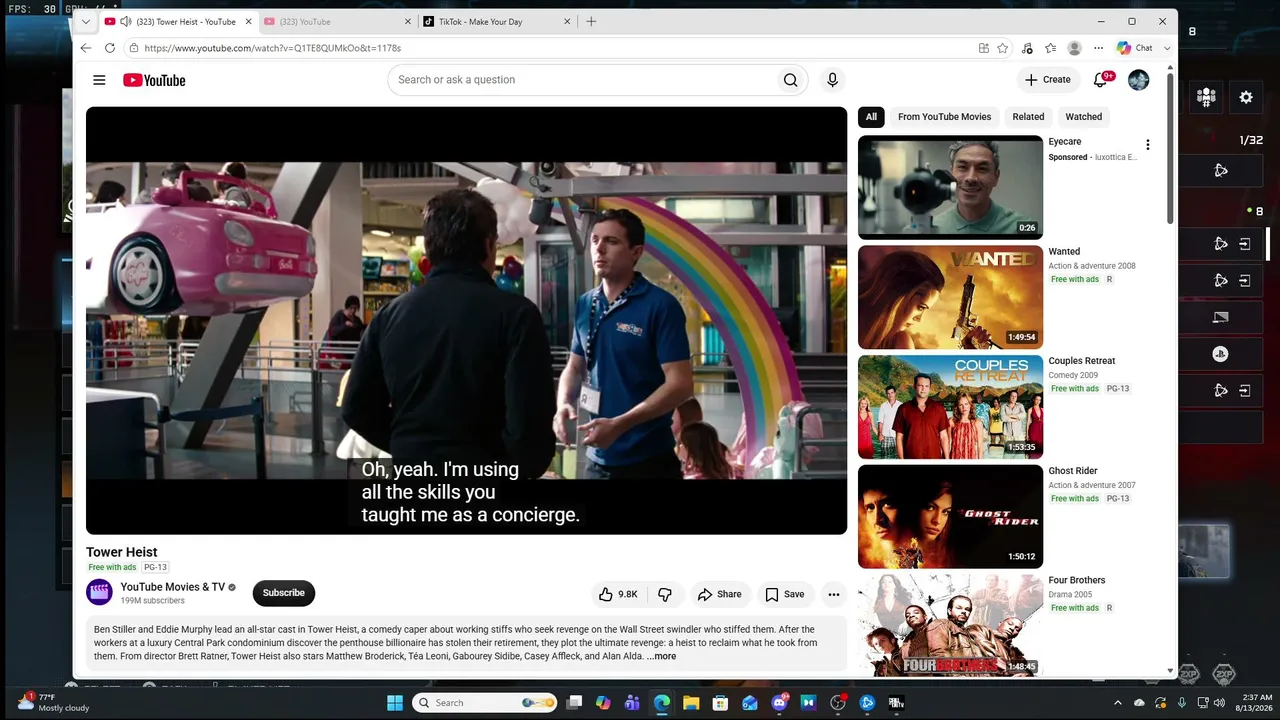Go to YouTube home via logo
Screen dimensions: 1280x720
coord(154,80)
